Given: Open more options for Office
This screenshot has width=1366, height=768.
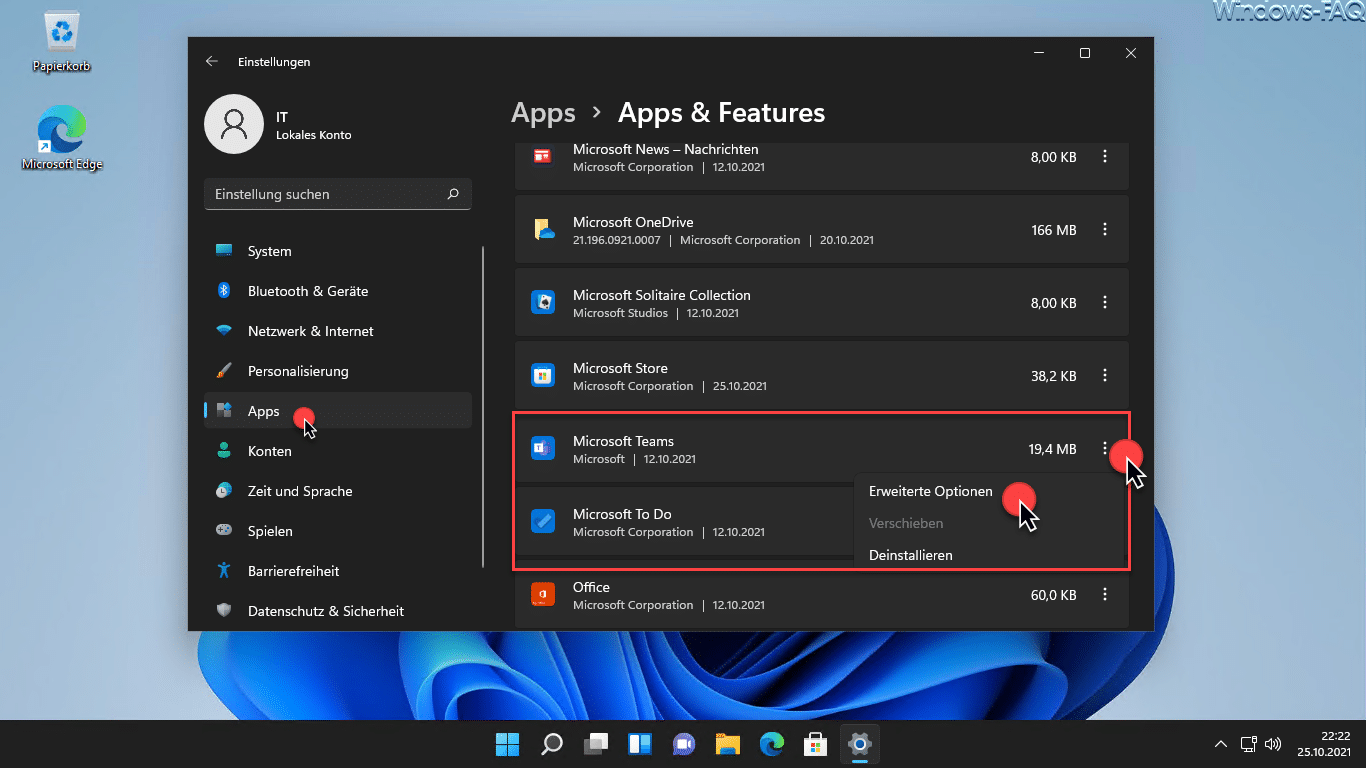Looking at the screenshot, I should pos(1105,595).
